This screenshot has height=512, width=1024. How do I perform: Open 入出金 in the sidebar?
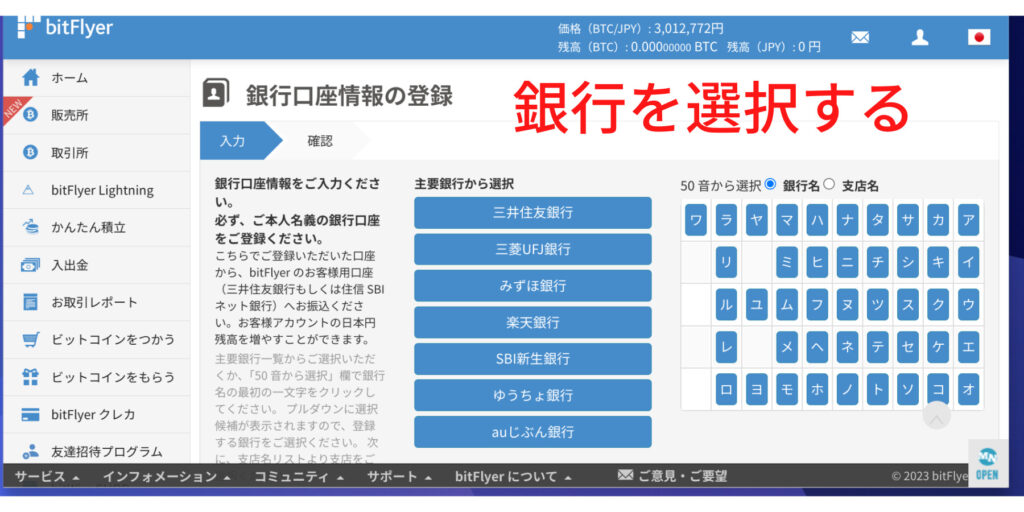pyautogui.click(x=97, y=265)
